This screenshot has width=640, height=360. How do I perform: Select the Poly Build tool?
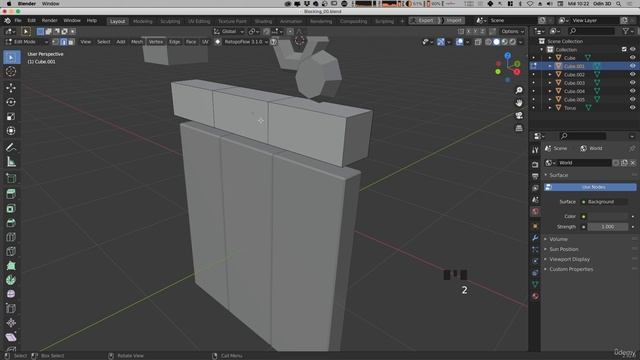pyautogui.click(x=11, y=266)
